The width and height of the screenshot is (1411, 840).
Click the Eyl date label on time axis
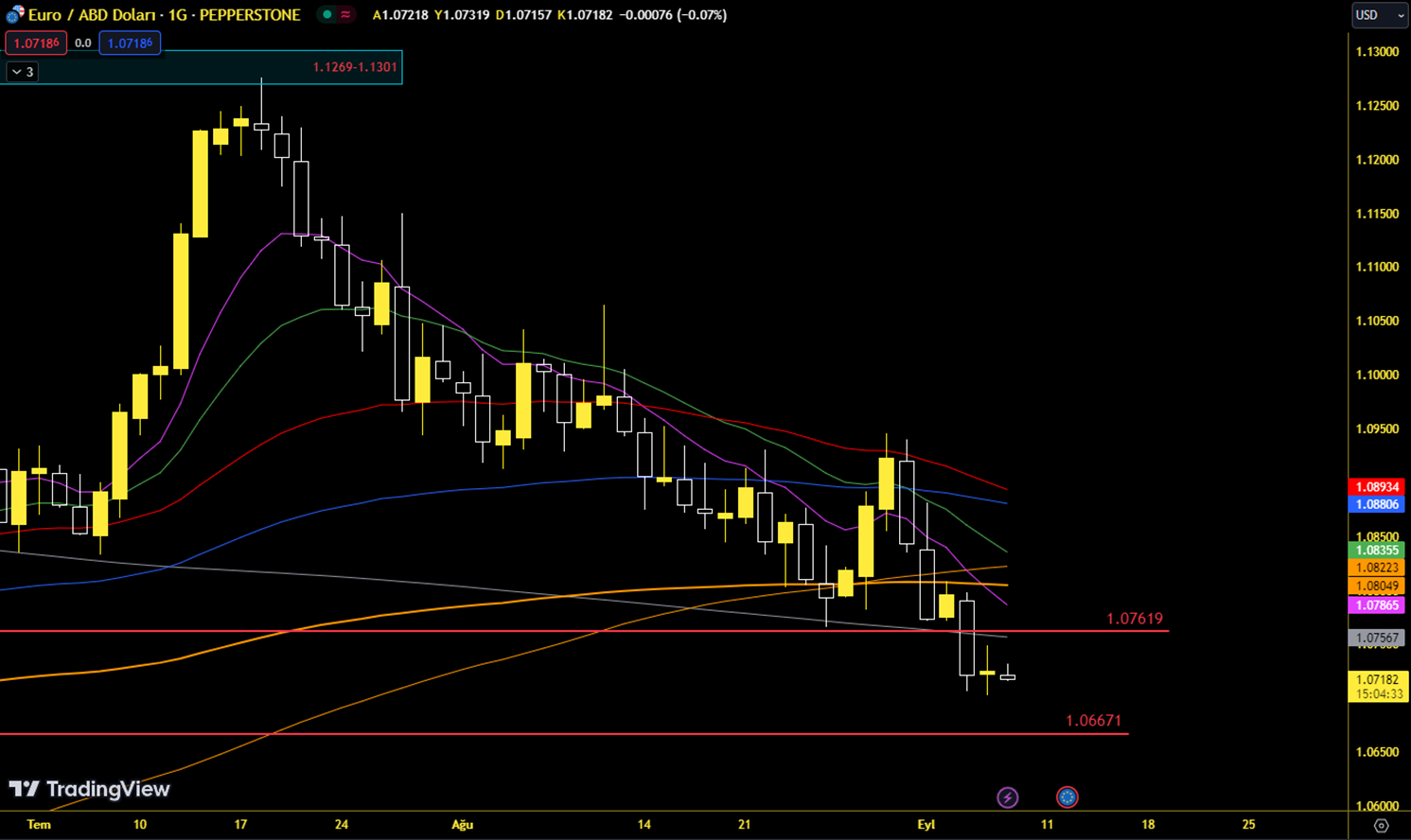(x=926, y=825)
